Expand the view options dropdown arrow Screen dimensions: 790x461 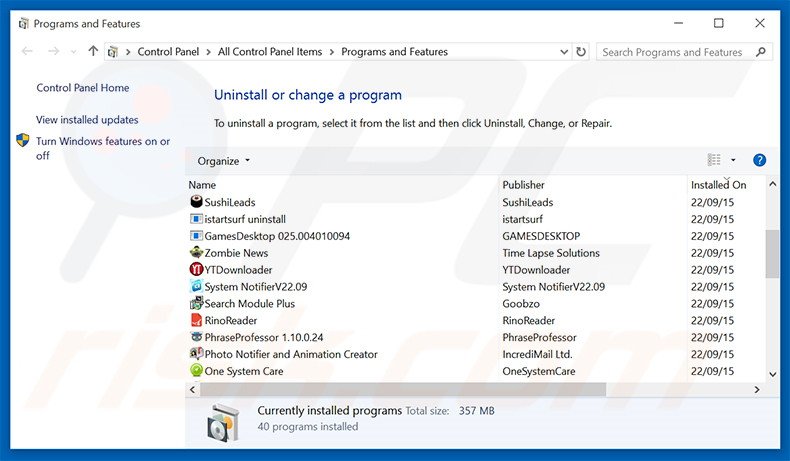point(733,160)
